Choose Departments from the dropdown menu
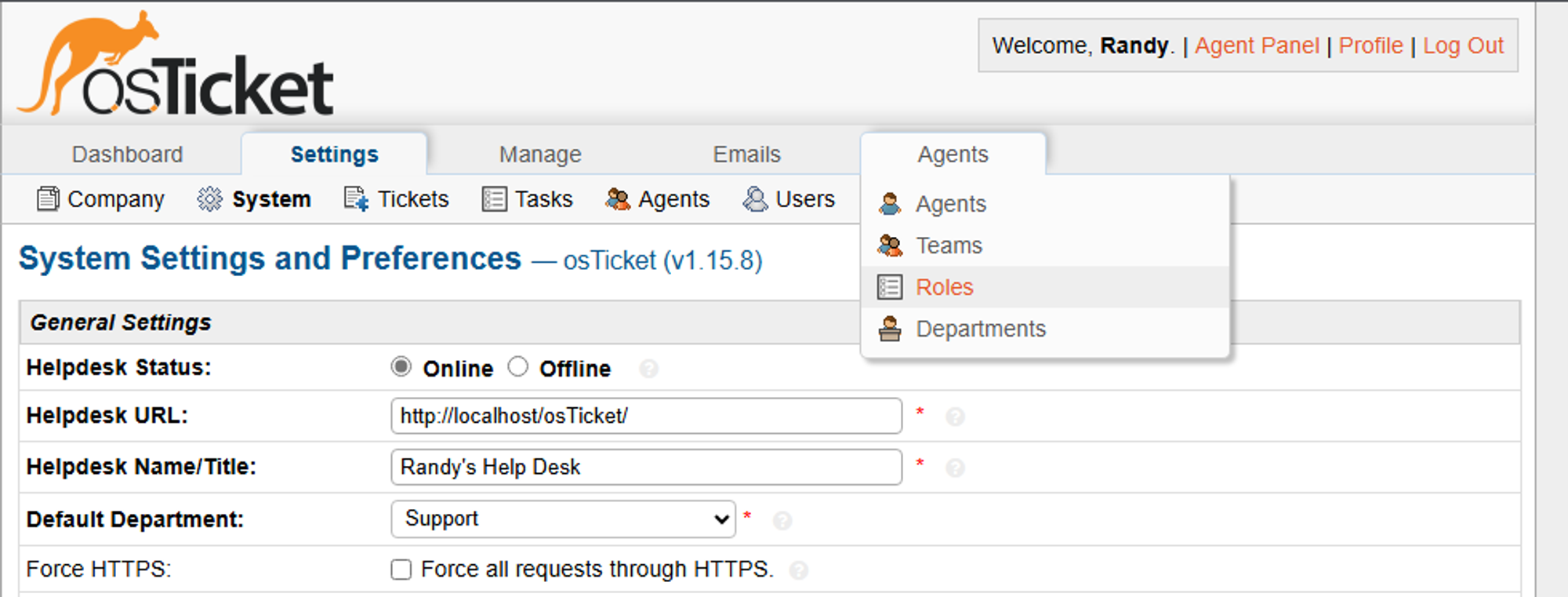The width and height of the screenshot is (1568, 597). tap(1044, 329)
